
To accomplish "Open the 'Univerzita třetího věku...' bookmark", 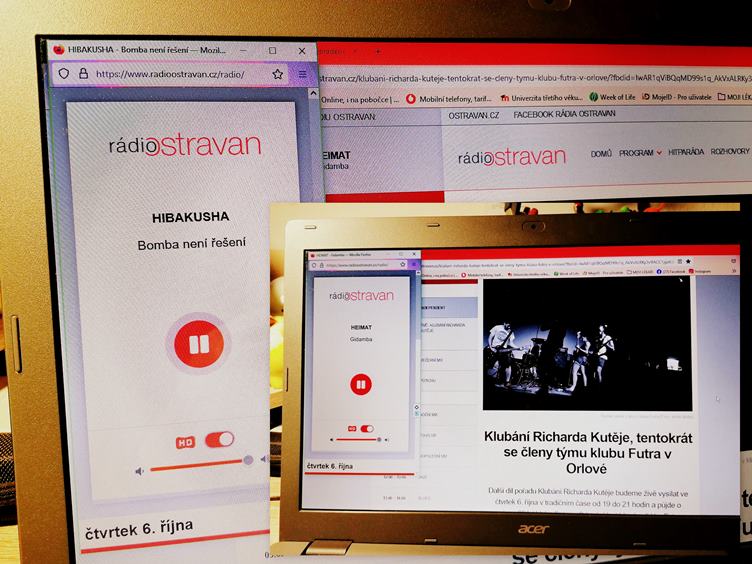I will click(x=541, y=98).
